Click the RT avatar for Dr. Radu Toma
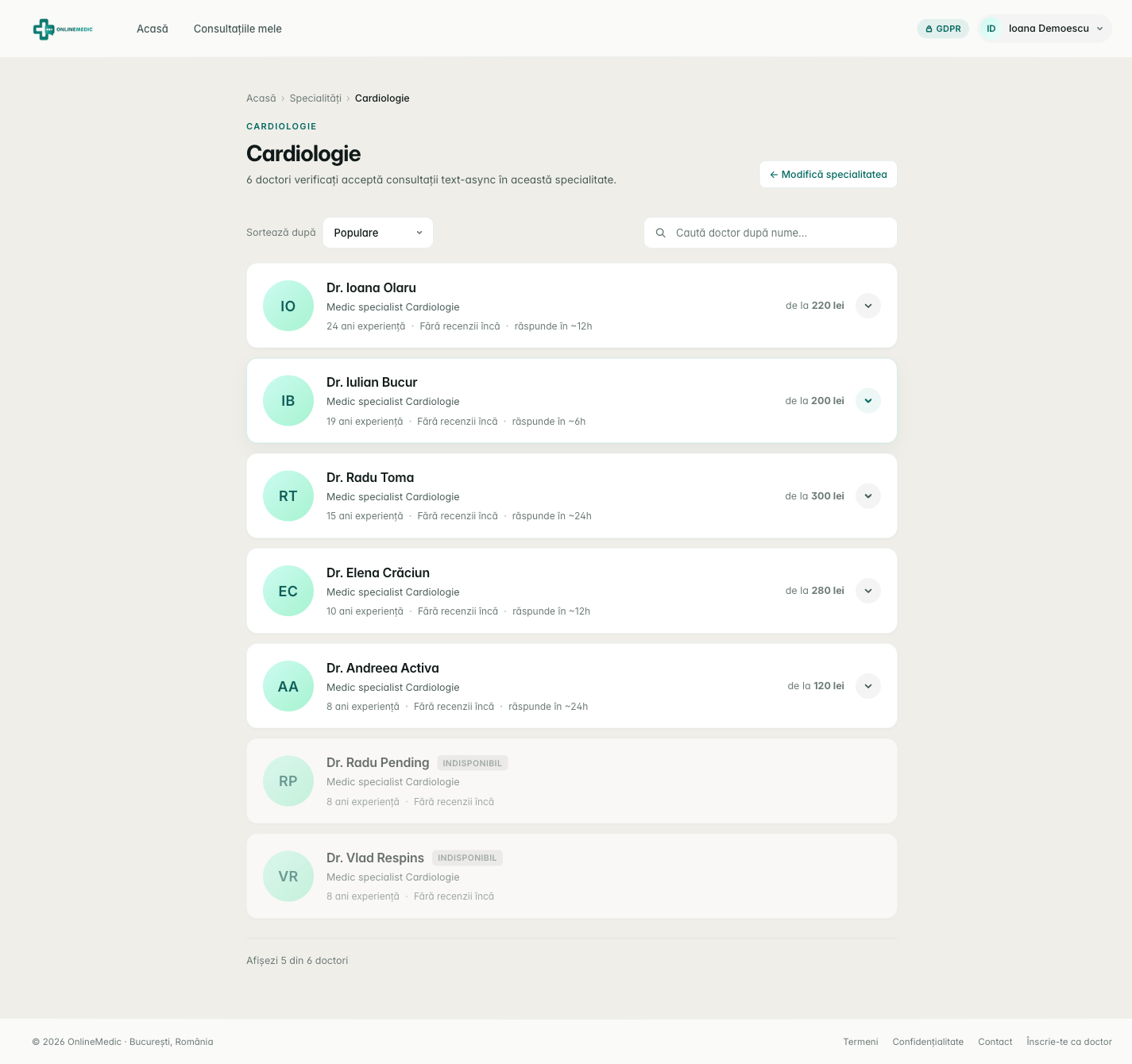The height and width of the screenshot is (1064, 1132). 288,496
